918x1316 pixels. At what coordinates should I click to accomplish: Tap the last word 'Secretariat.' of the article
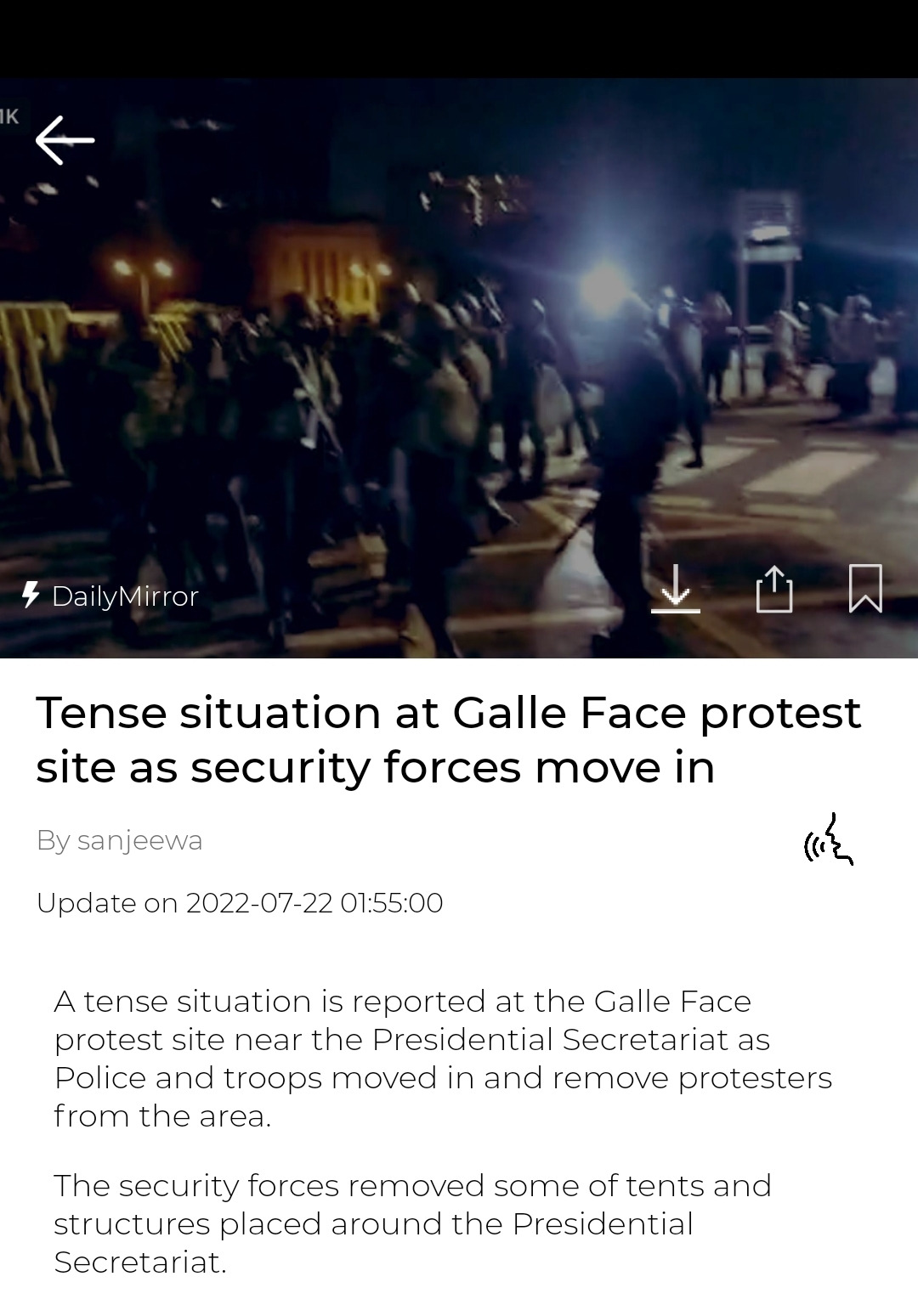[140, 1262]
